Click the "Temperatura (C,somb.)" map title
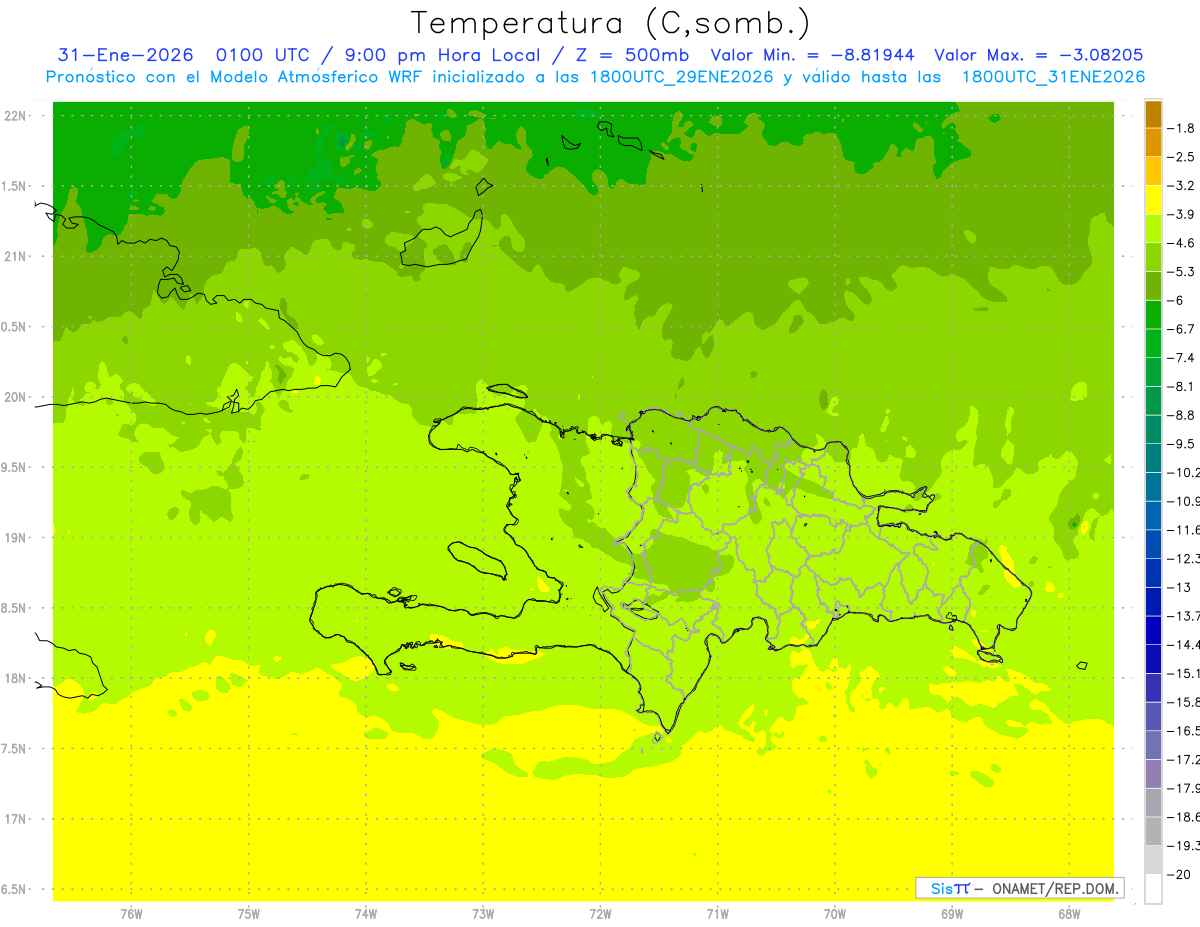 612,23
